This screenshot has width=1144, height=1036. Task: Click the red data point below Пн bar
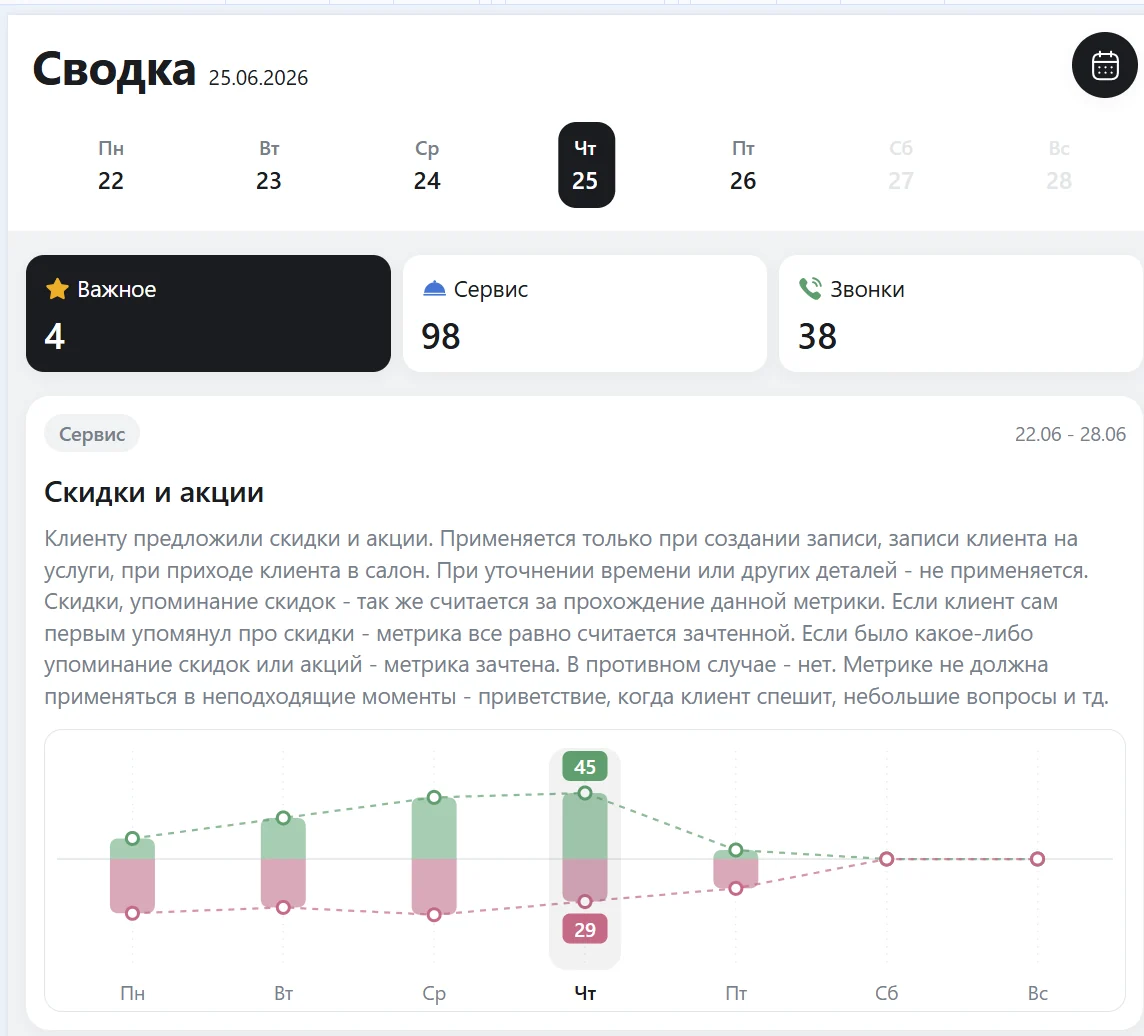coord(132,913)
